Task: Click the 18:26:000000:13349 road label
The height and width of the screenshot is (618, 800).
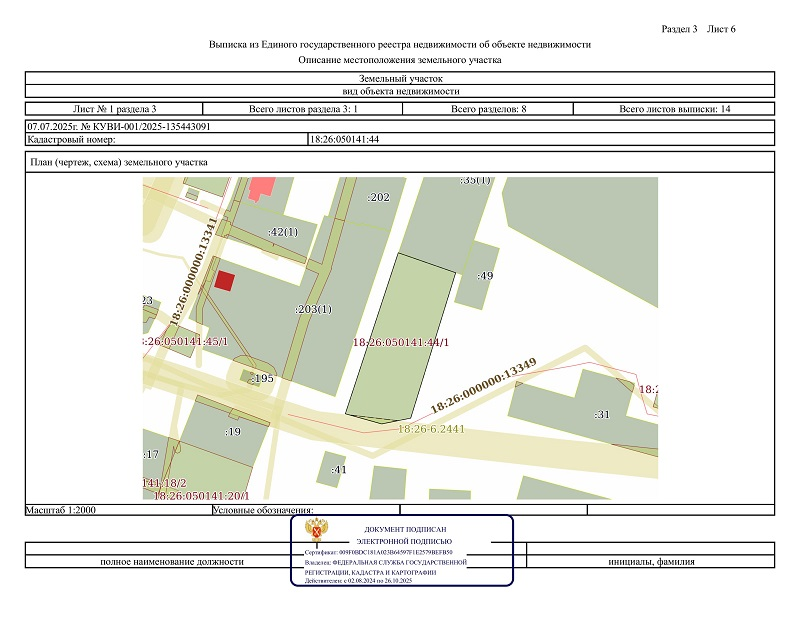Action: coord(484,387)
